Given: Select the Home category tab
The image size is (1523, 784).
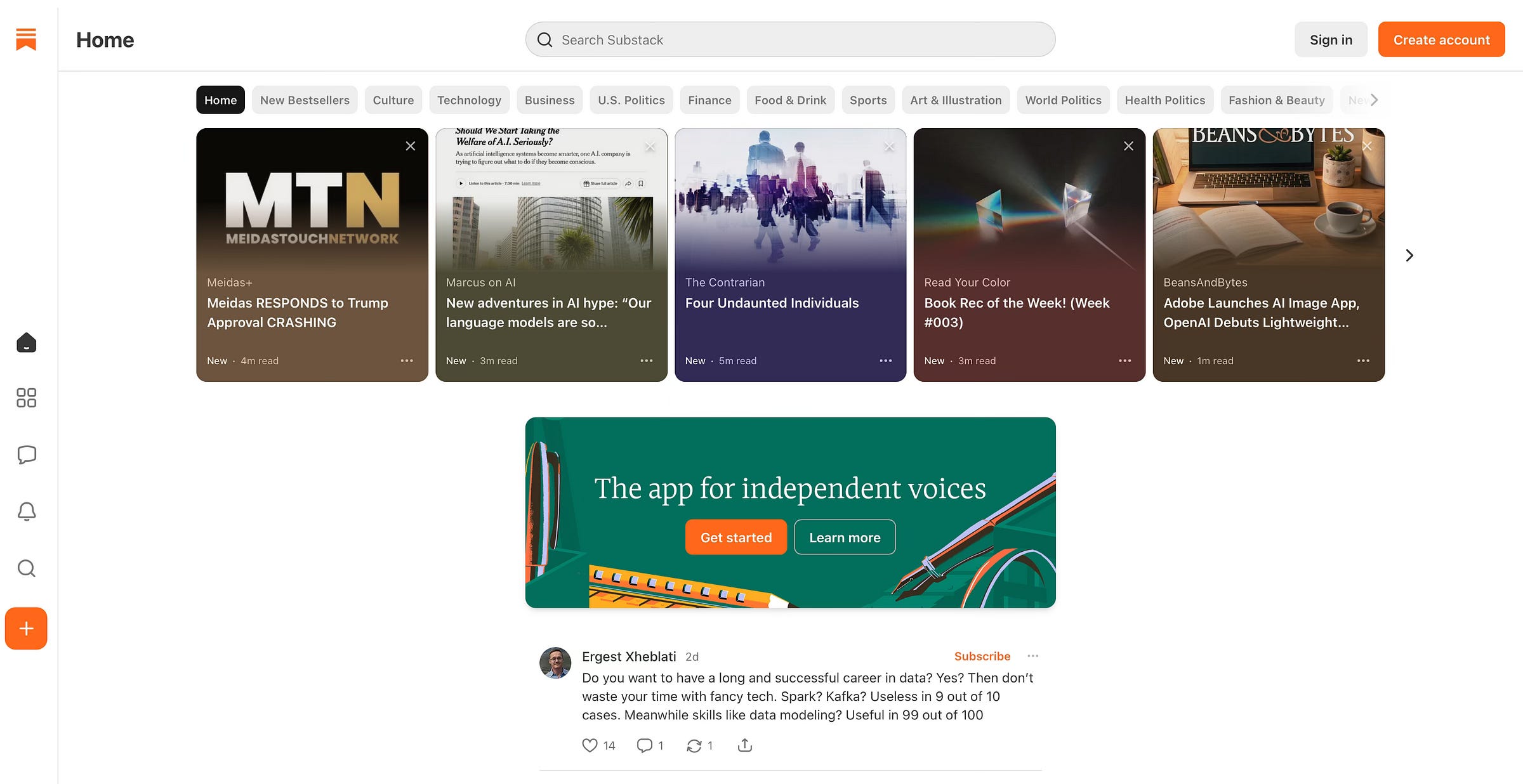Looking at the screenshot, I should pyautogui.click(x=220, y=100).
